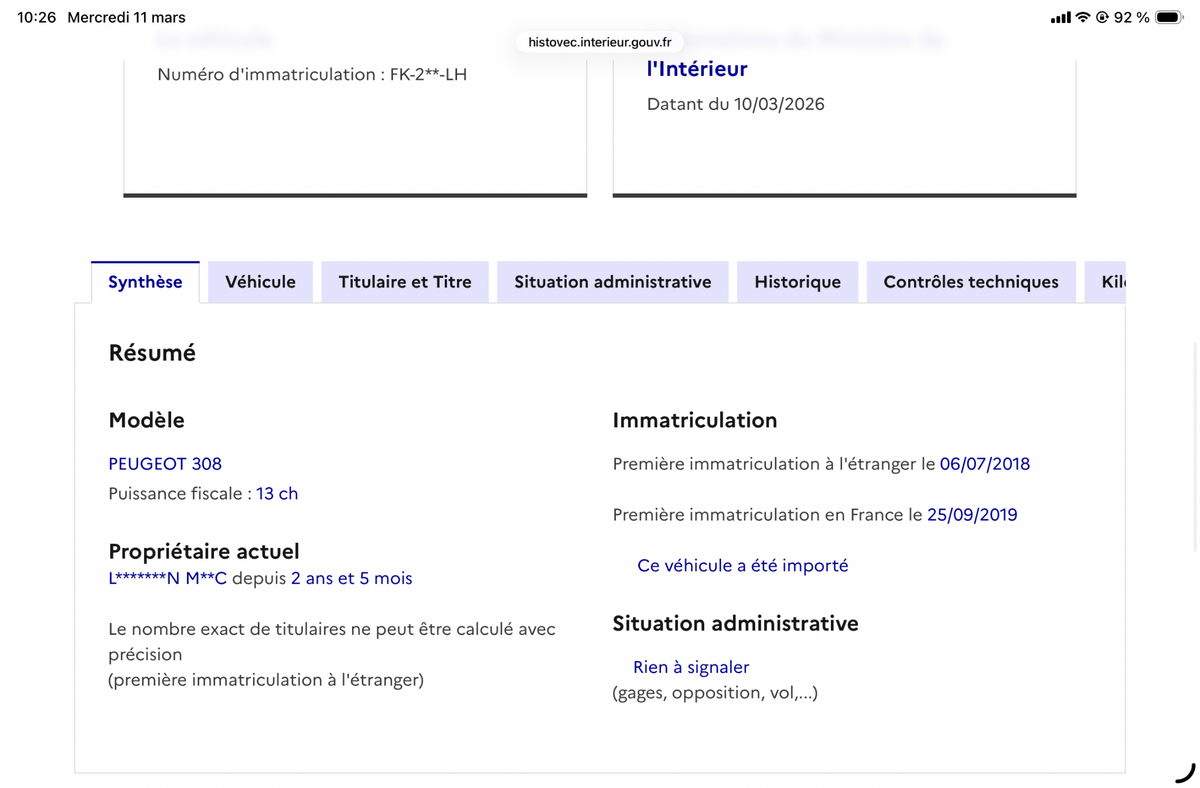Tap the corner swipe arc indicator
1200x788 pixels.
pyautogui.click(x=1186, y=773)
